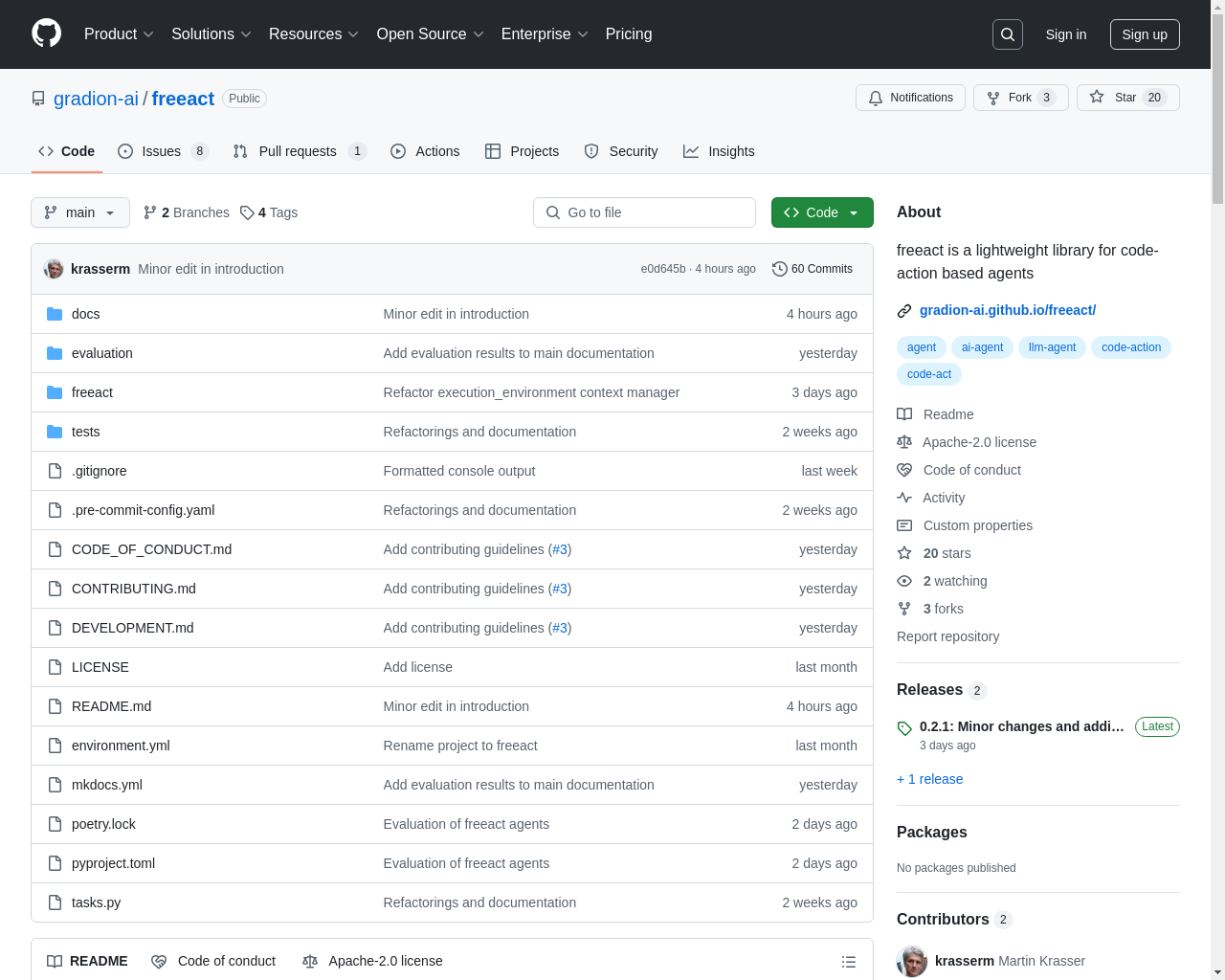This screenshot has width=1225, height=980.
Task: Open the poetry.lock file
Action: coord(103,824)
